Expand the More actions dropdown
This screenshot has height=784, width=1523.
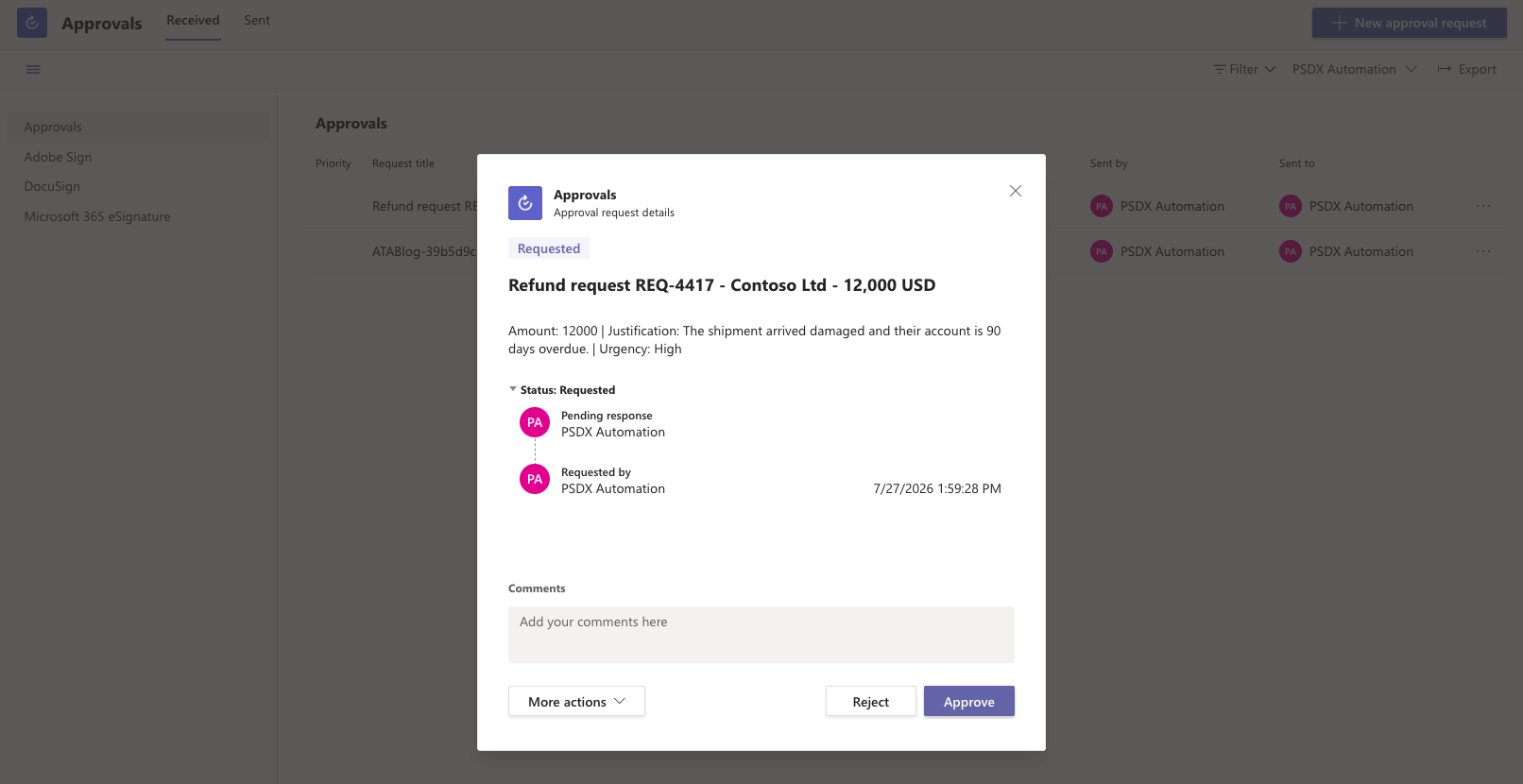[x=576, y=701]
